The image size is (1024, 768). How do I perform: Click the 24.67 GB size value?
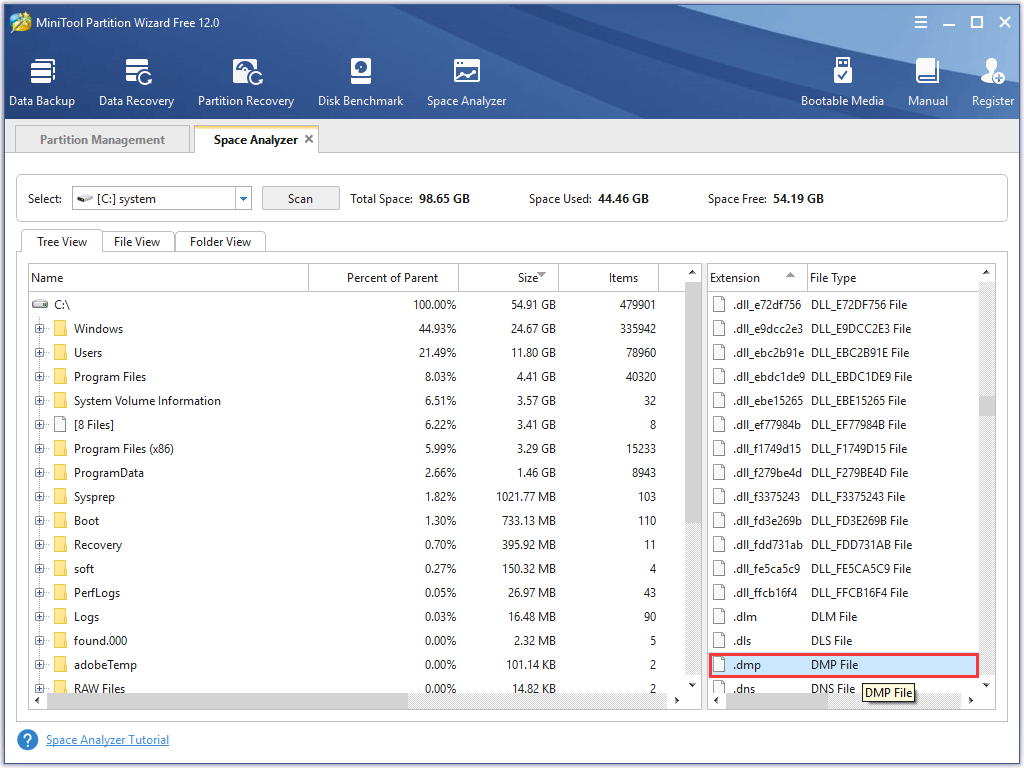click(x=534, y=328)
